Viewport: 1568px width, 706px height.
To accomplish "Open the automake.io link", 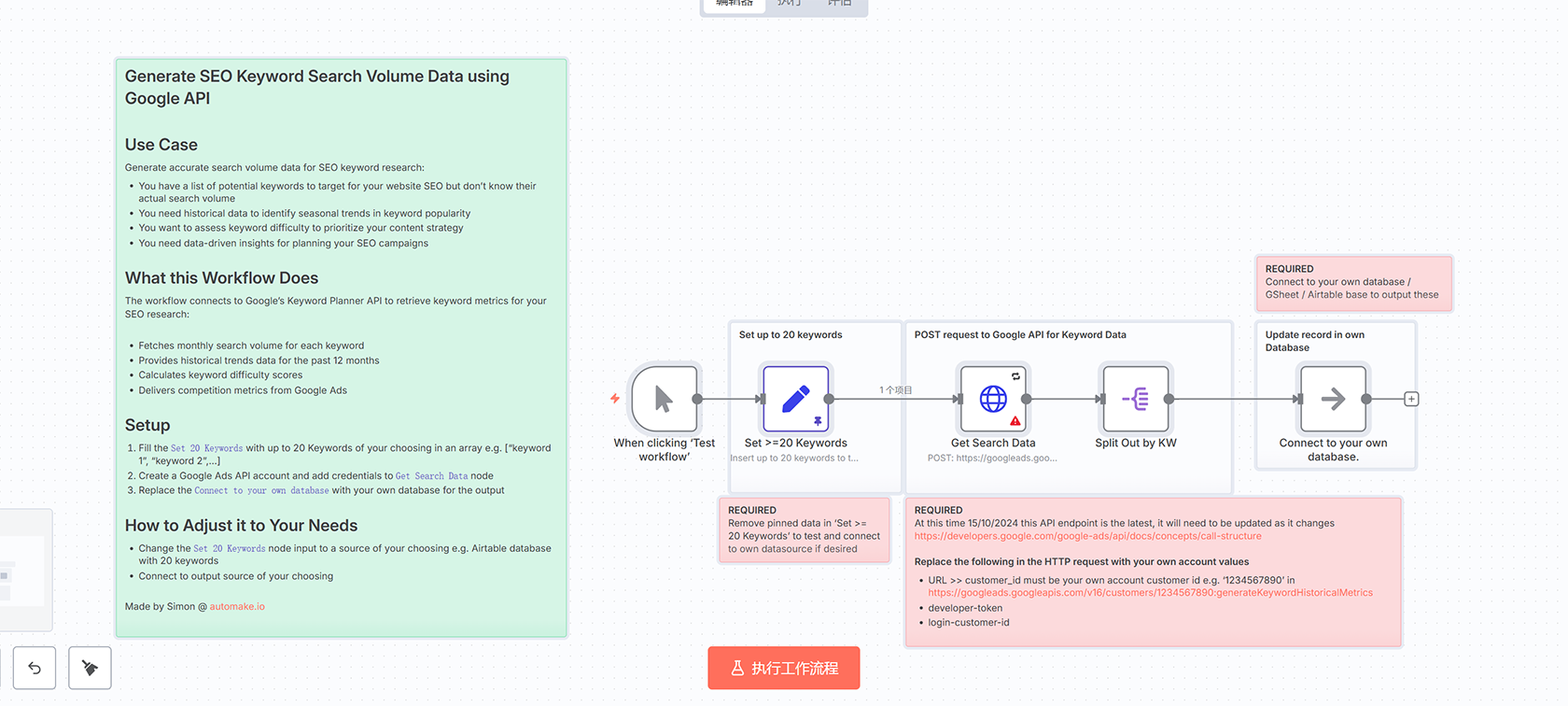I will (237, 607).
